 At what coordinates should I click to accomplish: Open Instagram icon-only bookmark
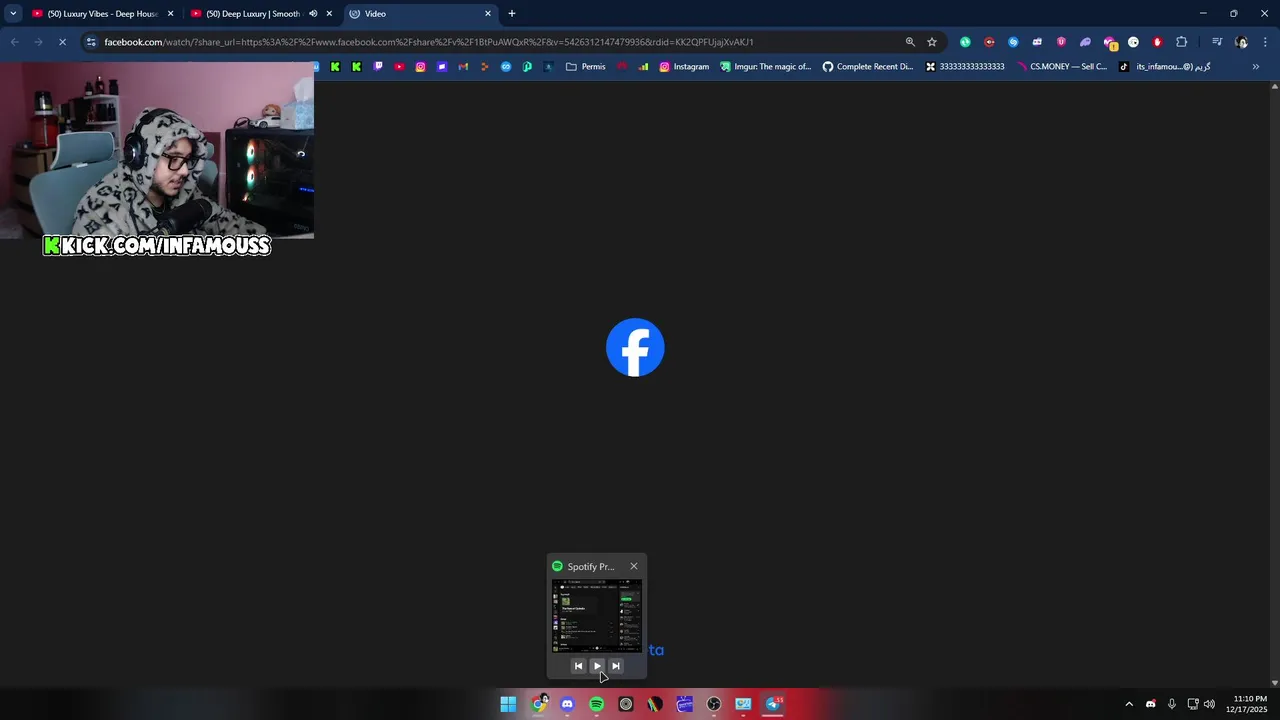[420, 67]
